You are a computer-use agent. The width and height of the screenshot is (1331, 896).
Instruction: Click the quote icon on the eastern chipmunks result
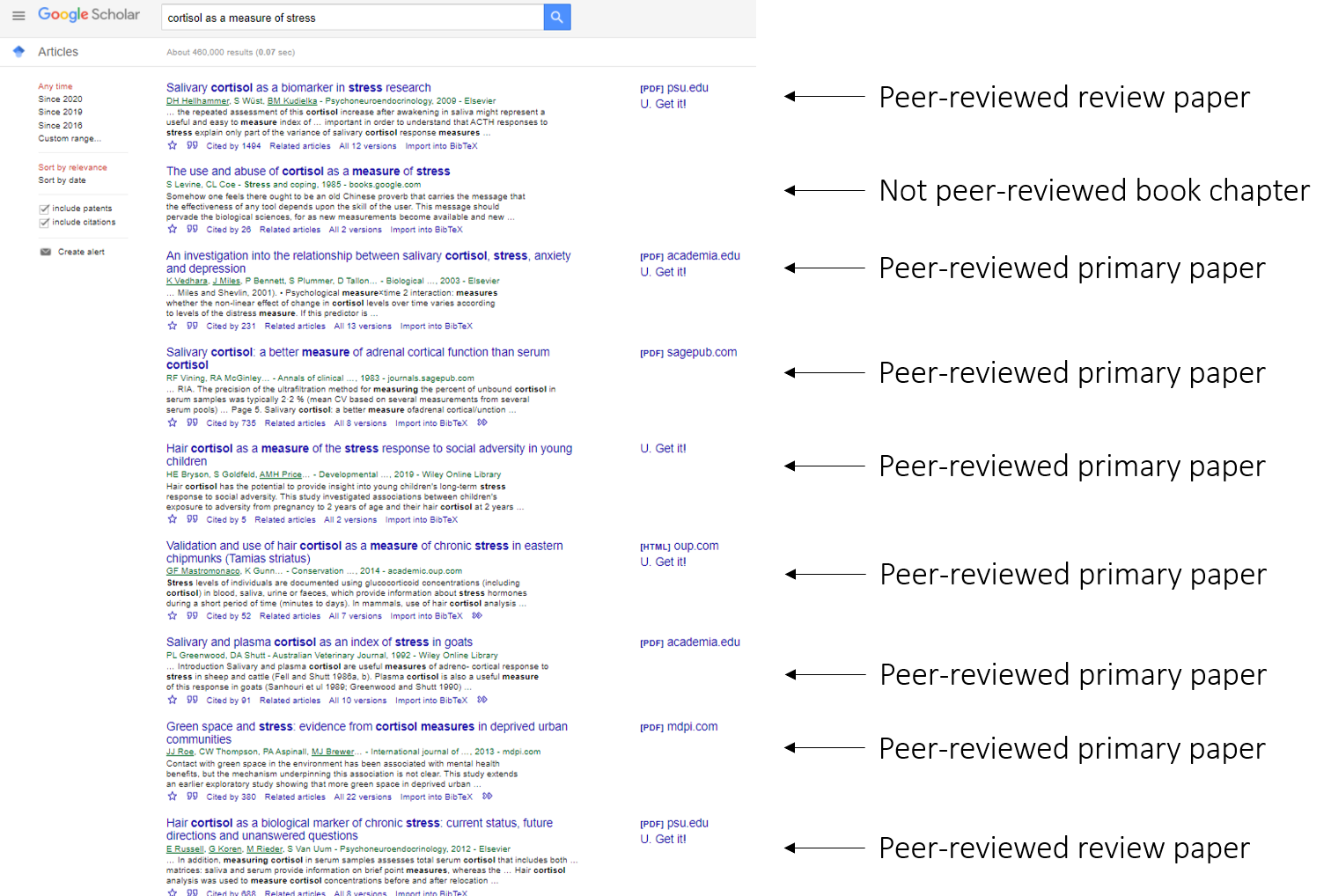coord(192,615)
